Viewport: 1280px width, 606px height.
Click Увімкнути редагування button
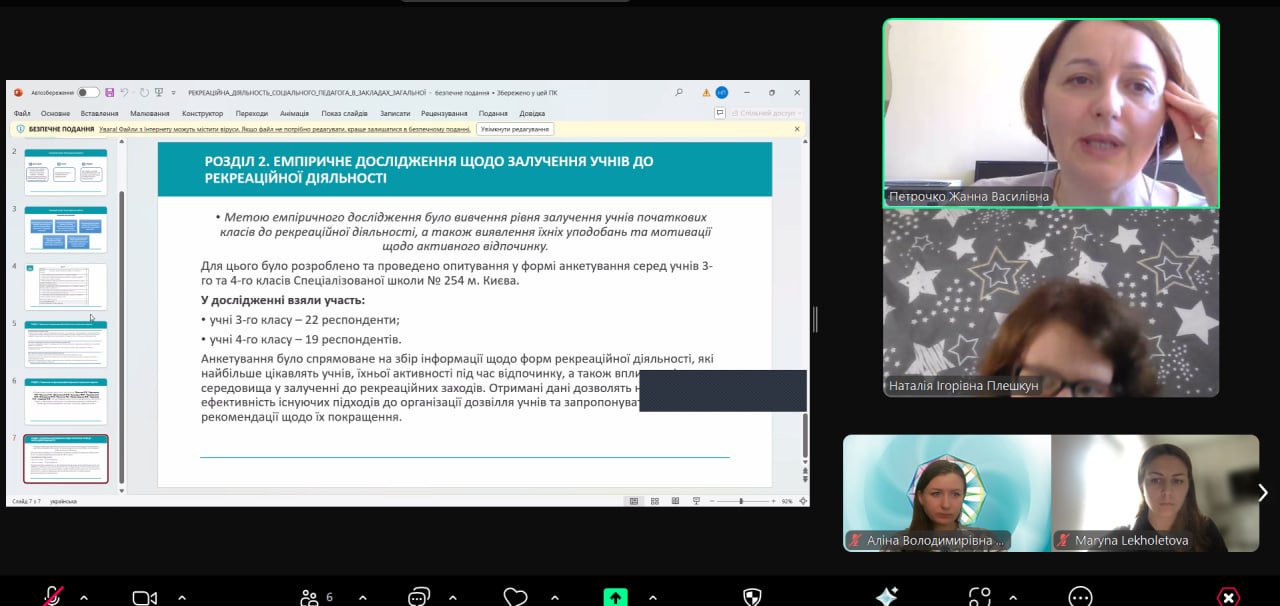coord(515,129)
